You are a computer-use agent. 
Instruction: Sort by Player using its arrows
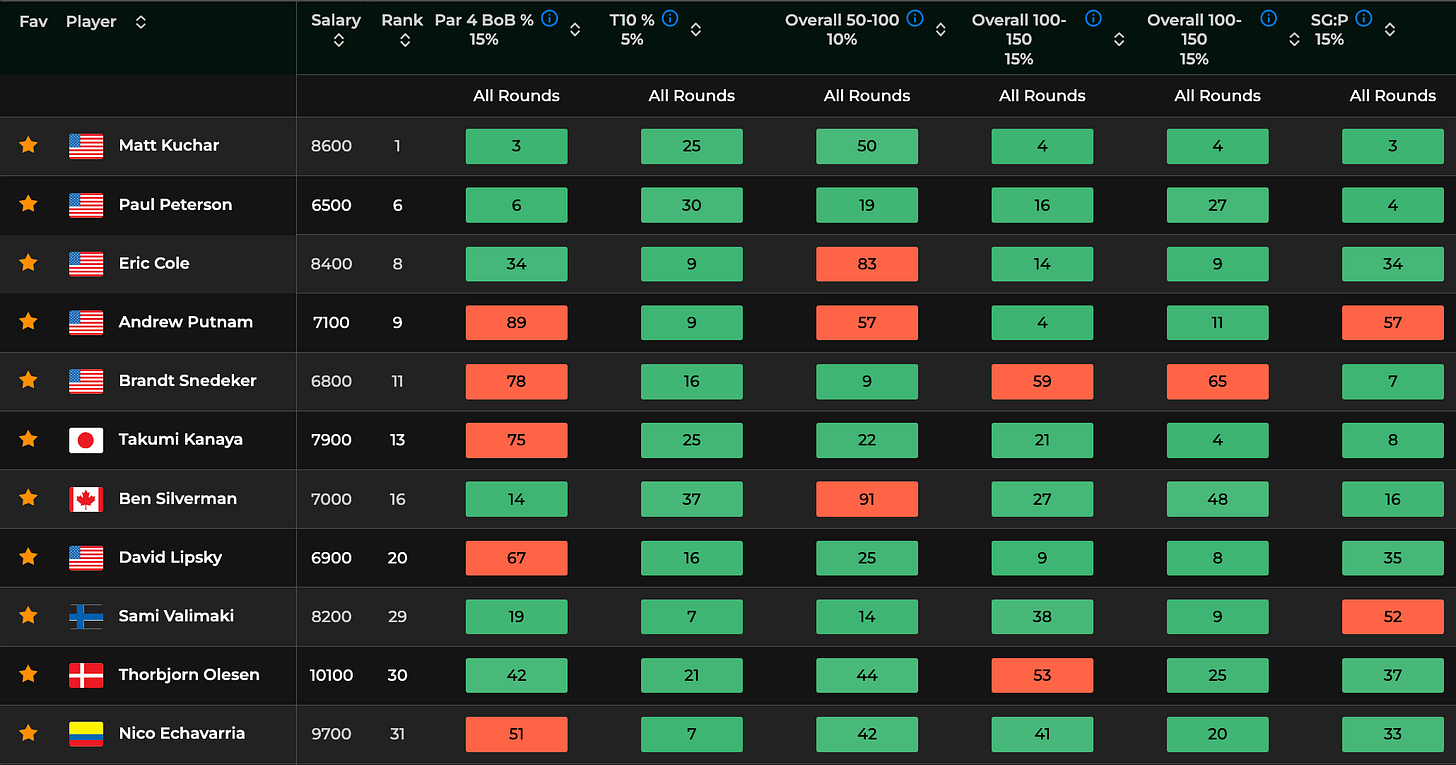(140, 21)
